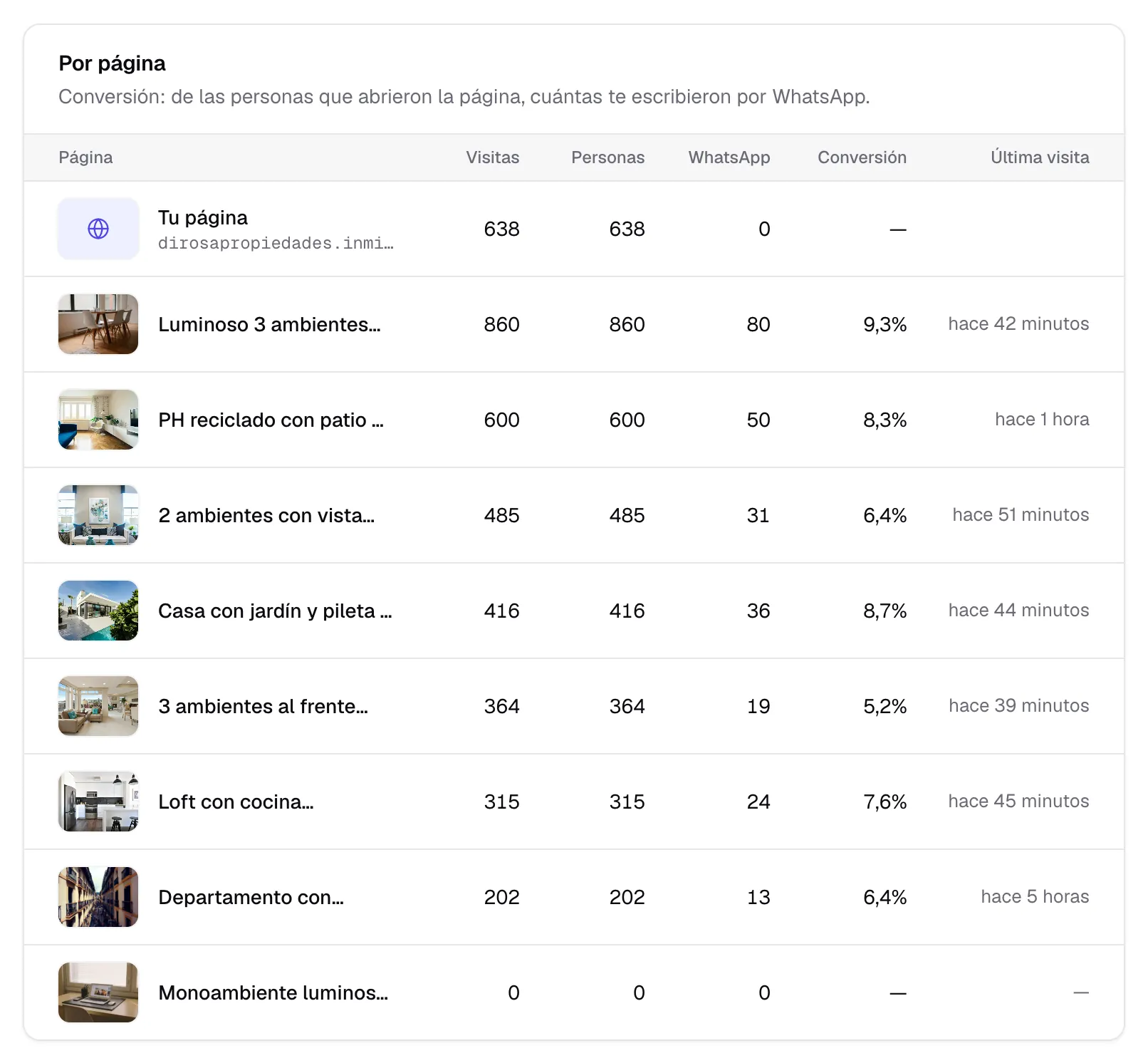Image resolution: width=1148 pixels, height=1063 pixels.
Task: Open Departamento con listing title
Action: coord(251,897)
